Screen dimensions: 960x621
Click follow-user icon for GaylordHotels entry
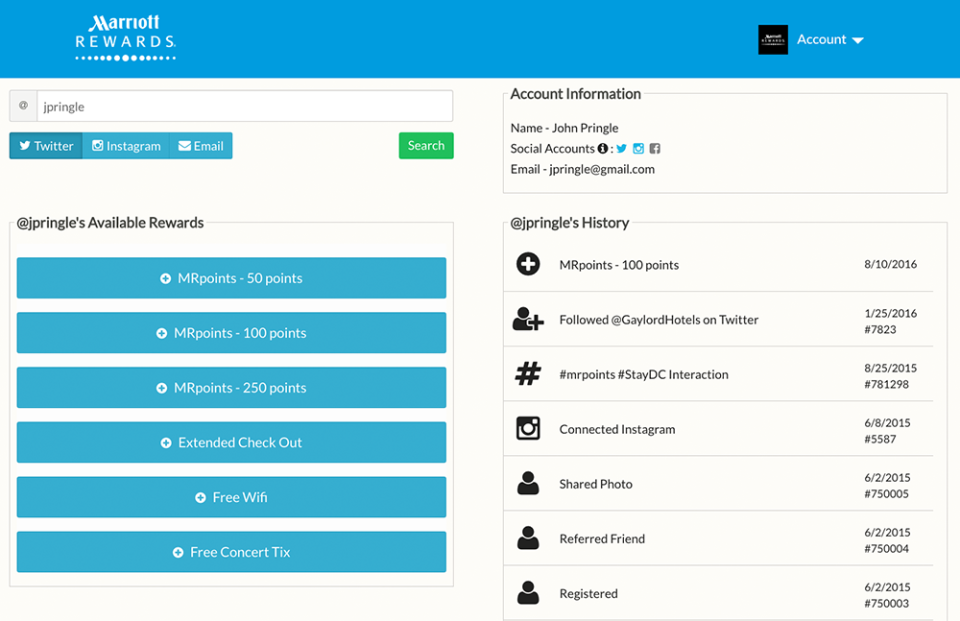pos(528,319)
